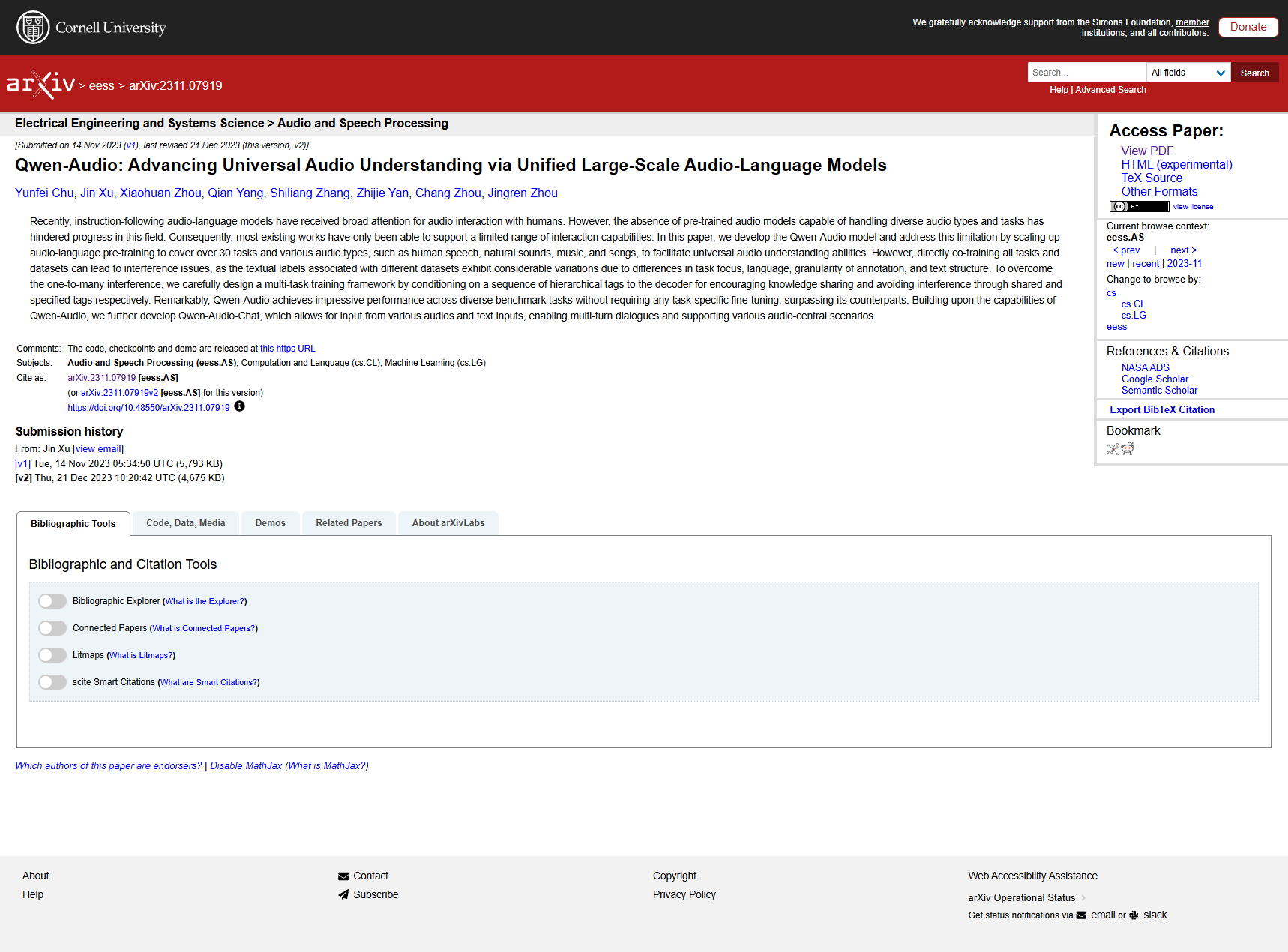The height and width of the screenshot is (952, 1288).
Task: Click the DOI info icon
Action: click(x=239, y=406)
